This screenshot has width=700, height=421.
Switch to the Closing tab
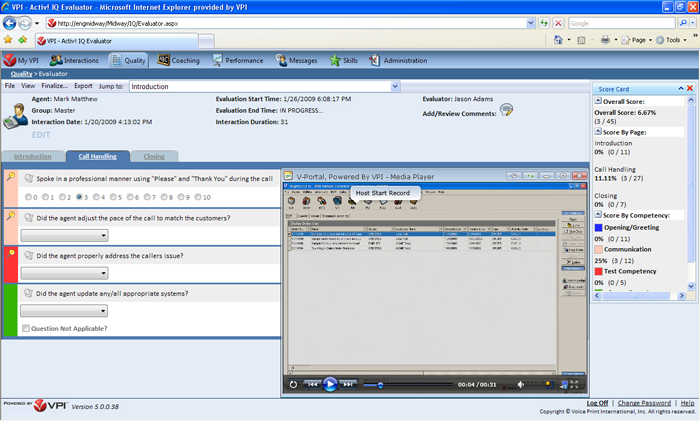(154, 157)
